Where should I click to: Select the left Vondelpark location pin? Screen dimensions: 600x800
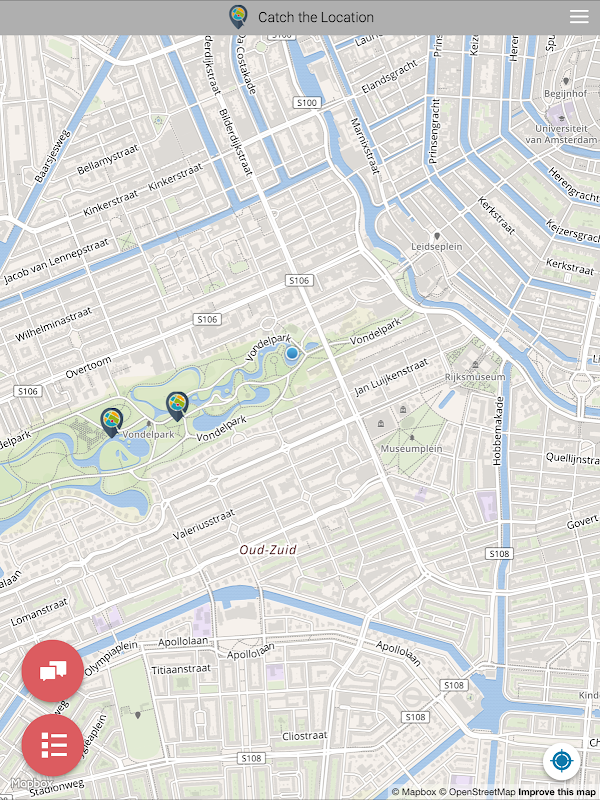112,422
